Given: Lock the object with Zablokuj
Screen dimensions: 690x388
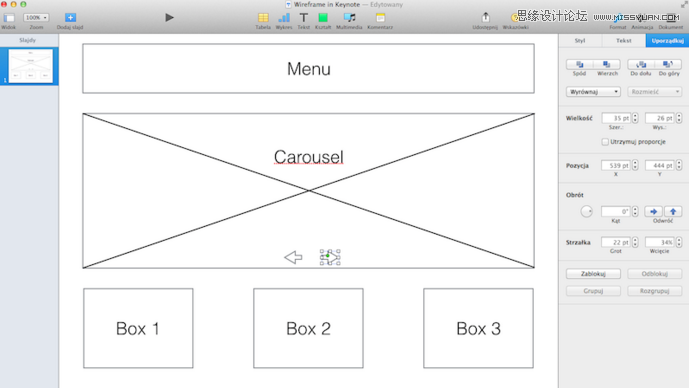Looking at the screenshot, I should pos(593,274).
